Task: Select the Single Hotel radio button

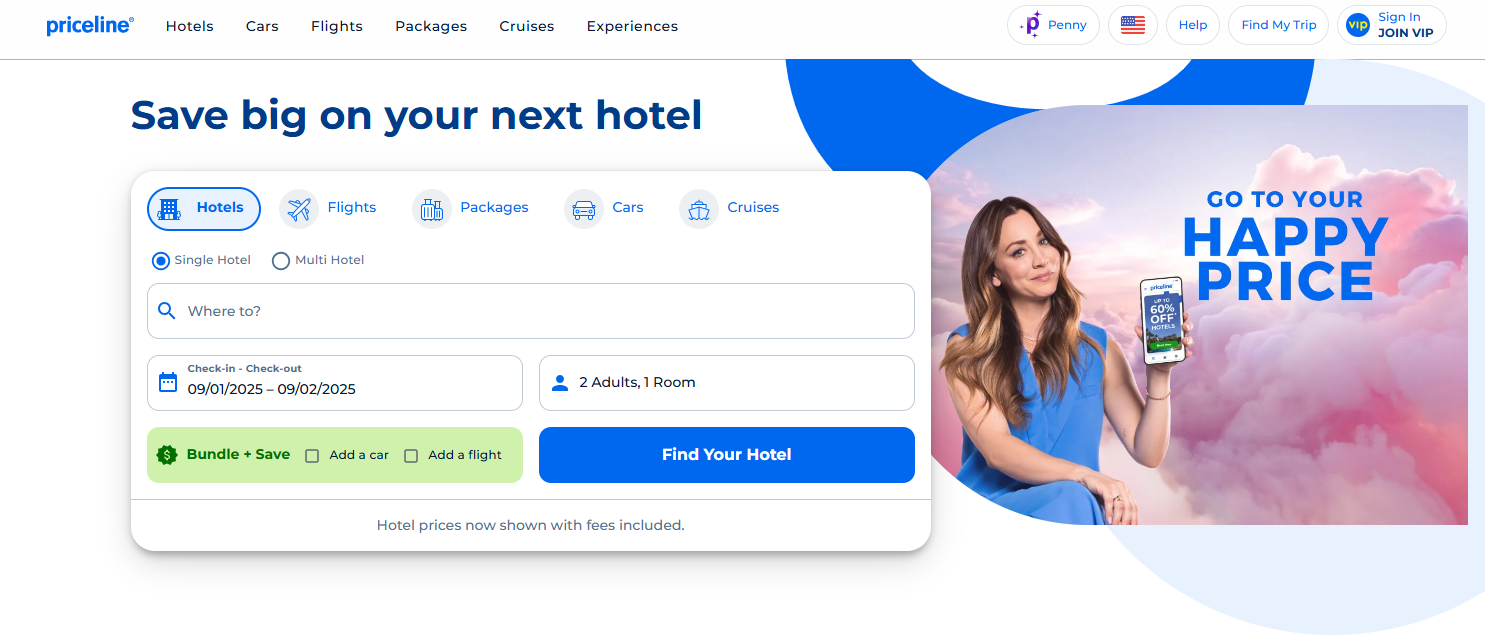Action: point(161,261)
